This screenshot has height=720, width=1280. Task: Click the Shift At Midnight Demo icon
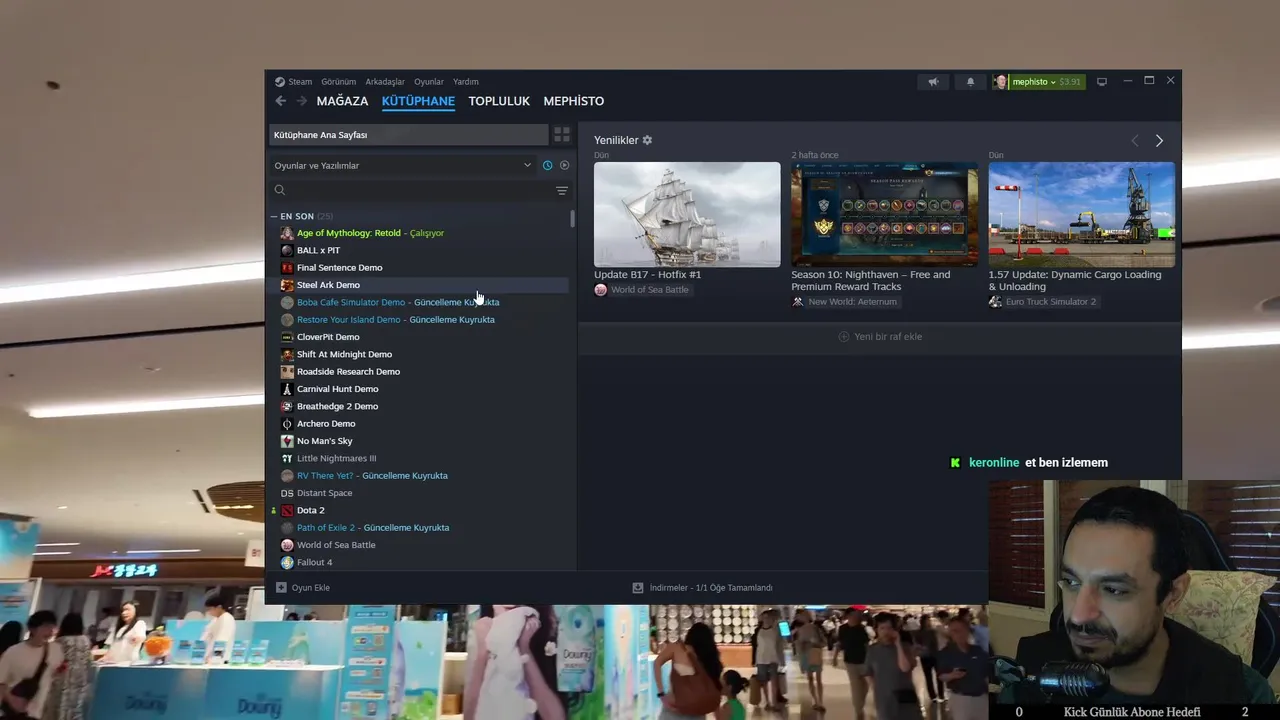click(287, 354)
